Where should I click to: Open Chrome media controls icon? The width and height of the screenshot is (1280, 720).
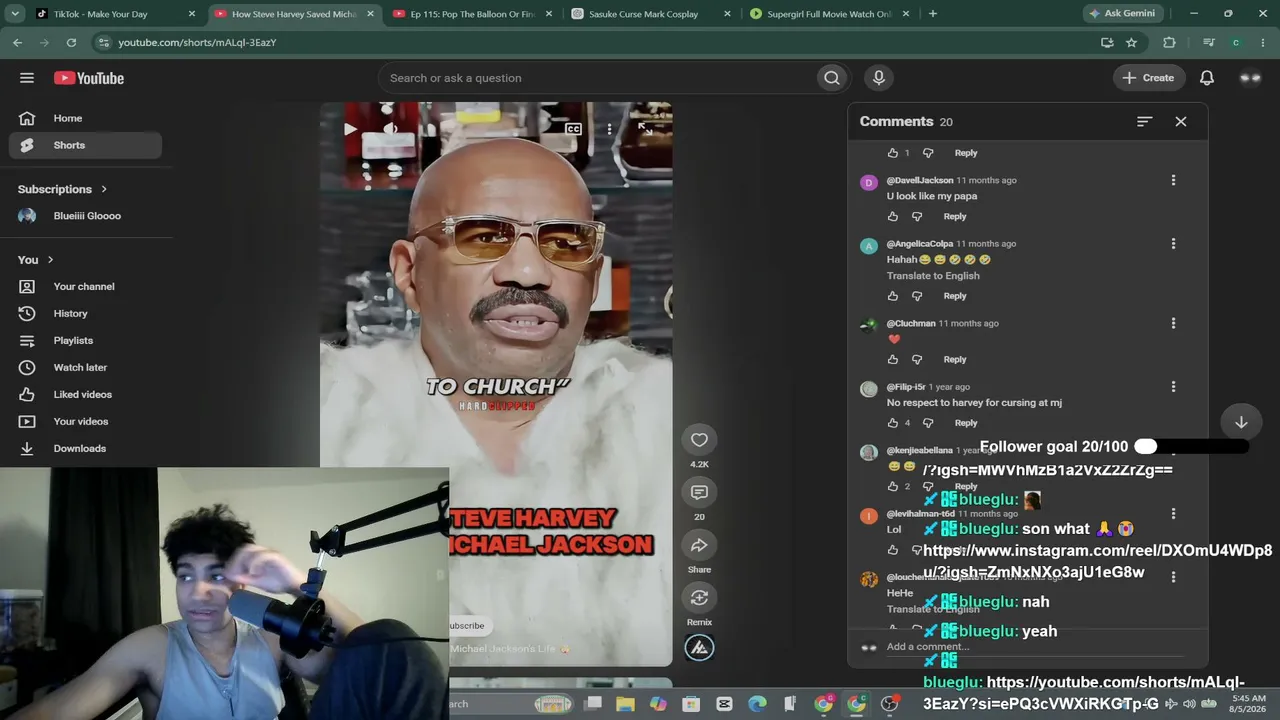(x=1209, y=43)
